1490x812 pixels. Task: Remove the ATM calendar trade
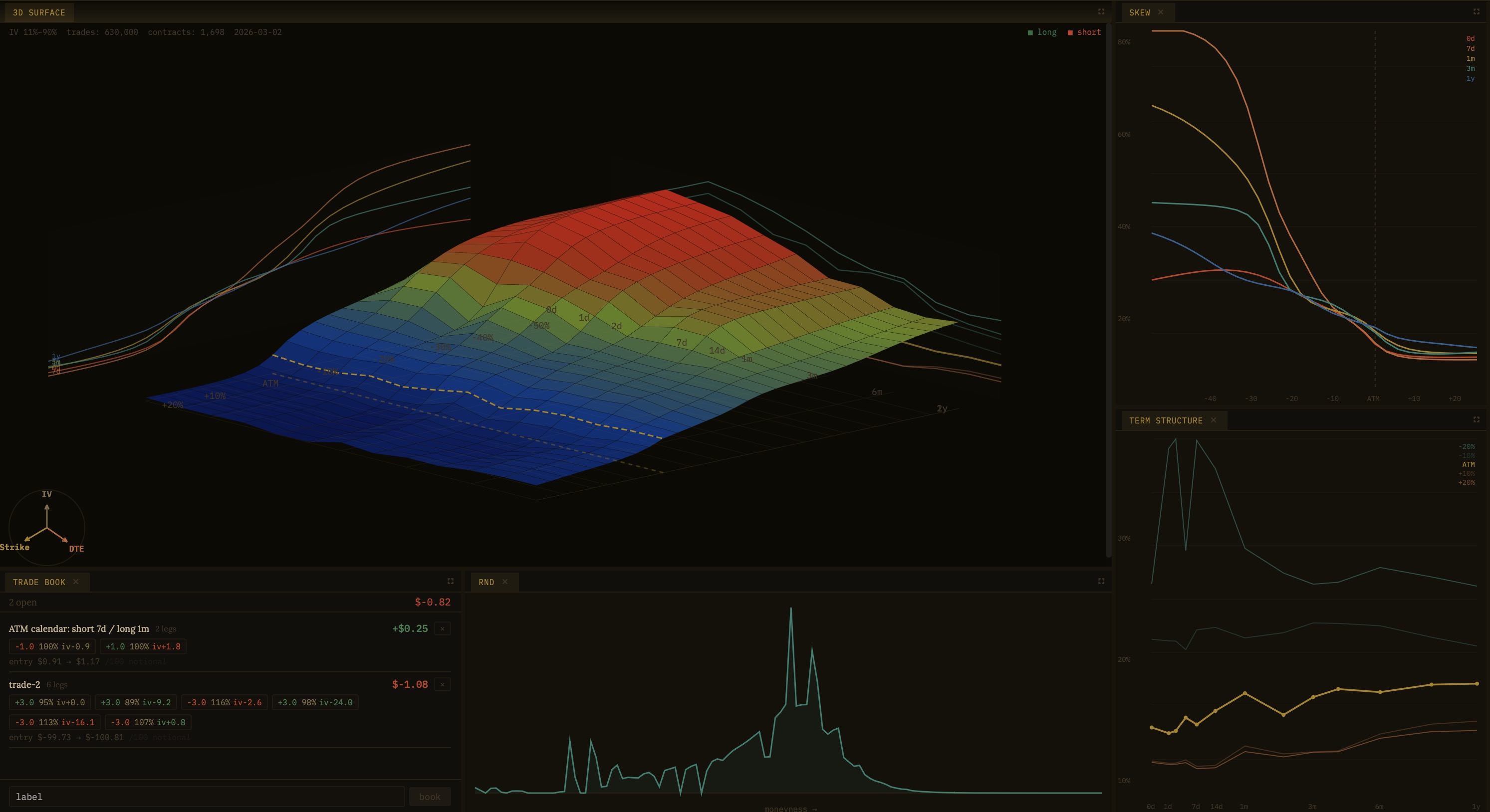443,628
